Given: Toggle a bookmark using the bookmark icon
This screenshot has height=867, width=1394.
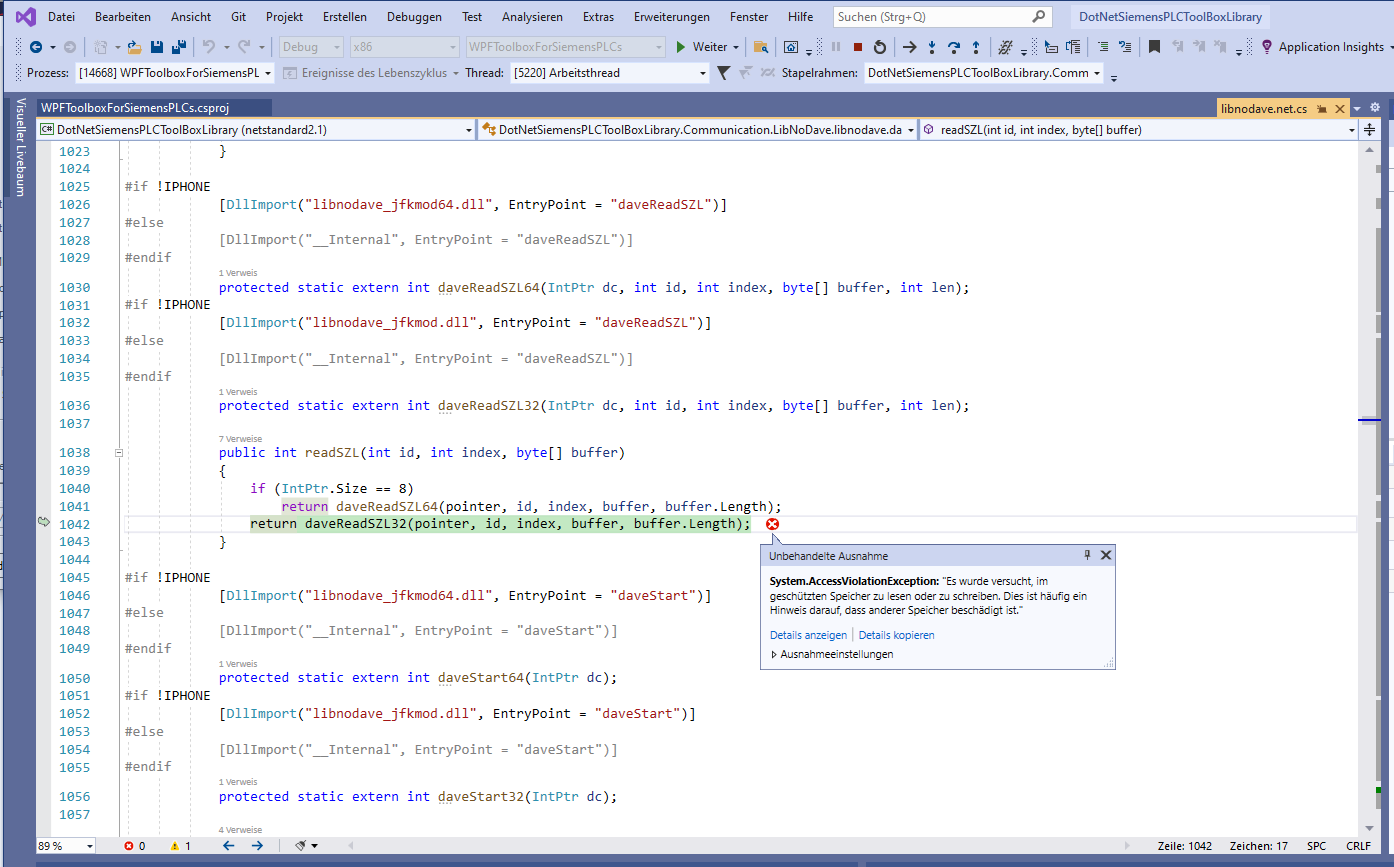Looking at the screenshot, I should 1155,46.
